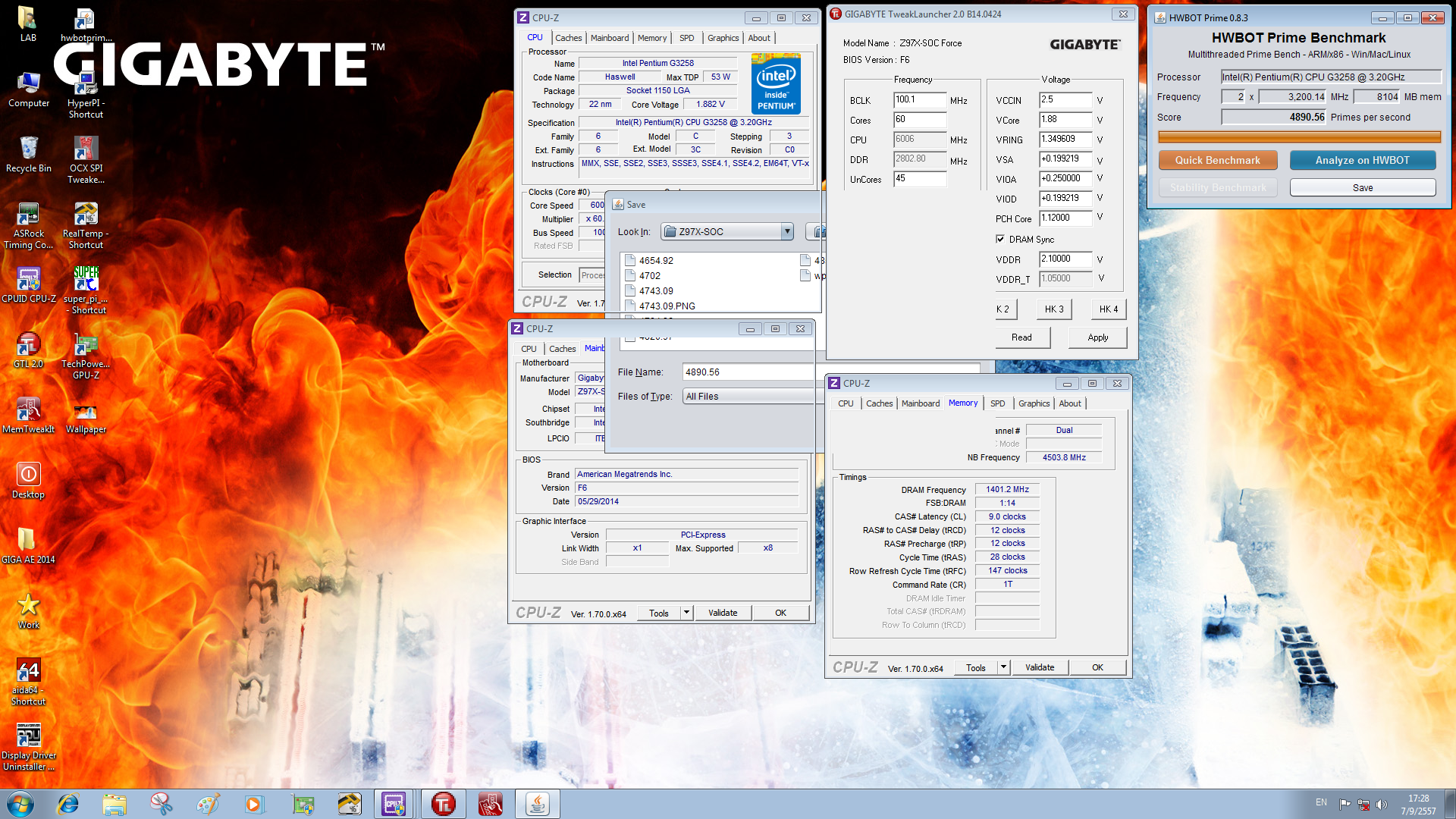
Task: Click Validate in Memory CPU-Z window
Action: click(1040, 667)
